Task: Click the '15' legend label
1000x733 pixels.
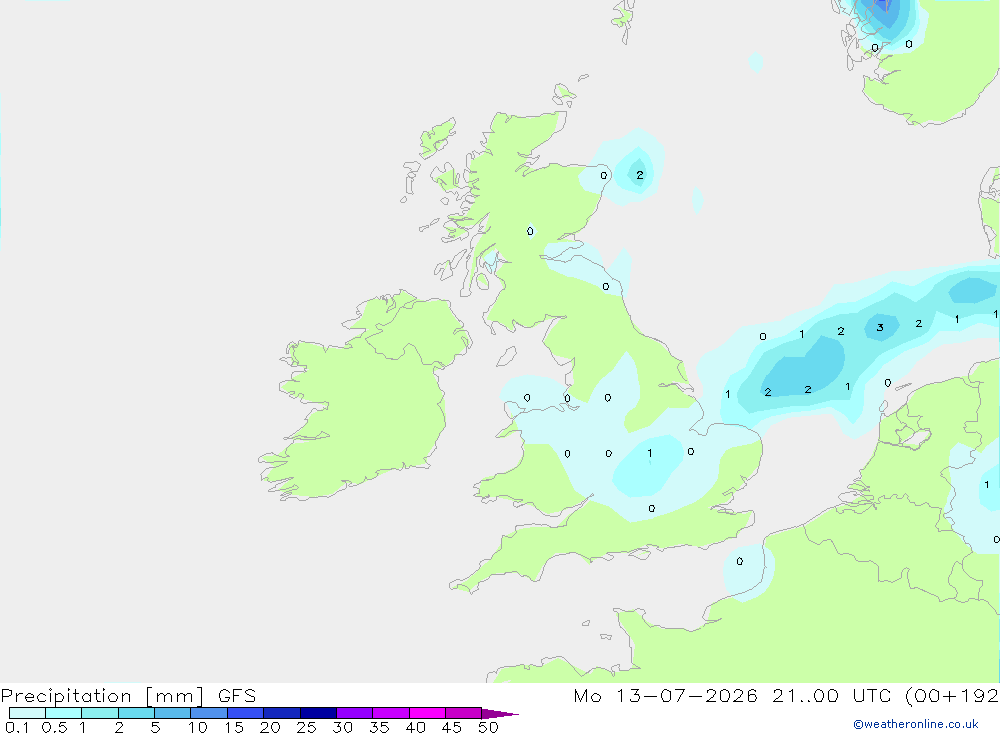Action: coord(234,727)
